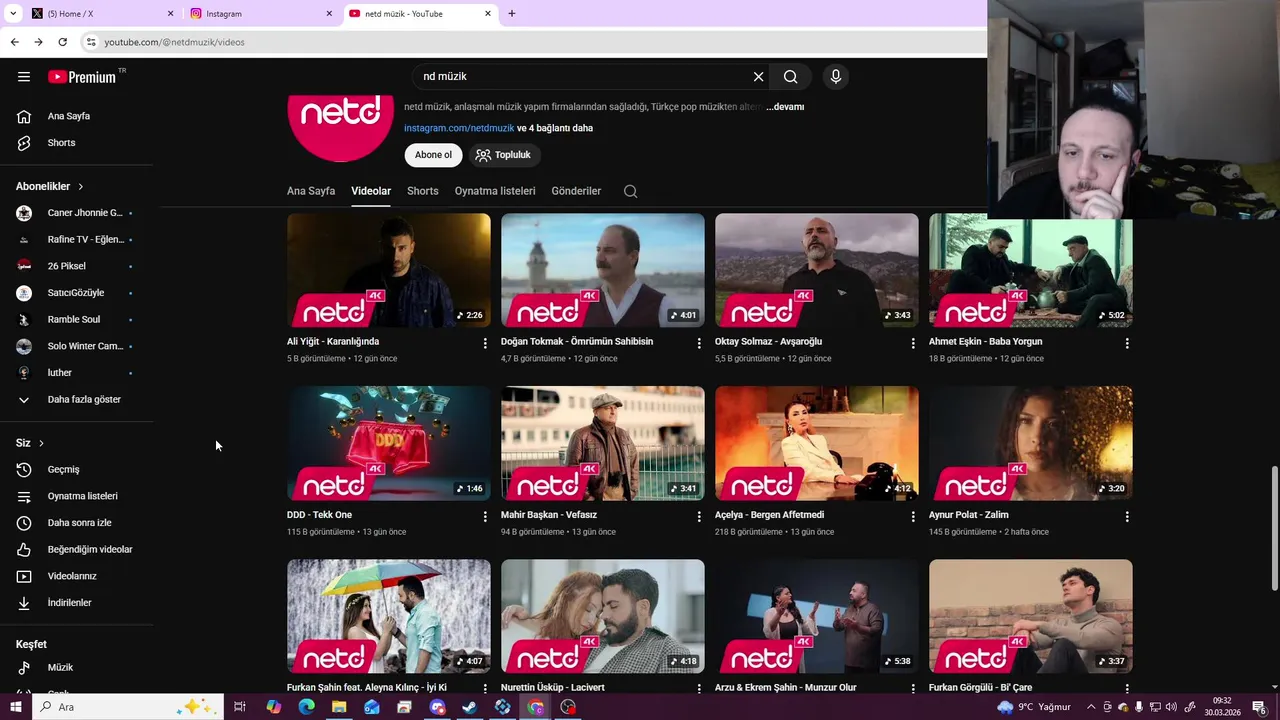
Task: Open more options for Oktay Solmaz - Avşaroğlu
Action: (913, 343)
